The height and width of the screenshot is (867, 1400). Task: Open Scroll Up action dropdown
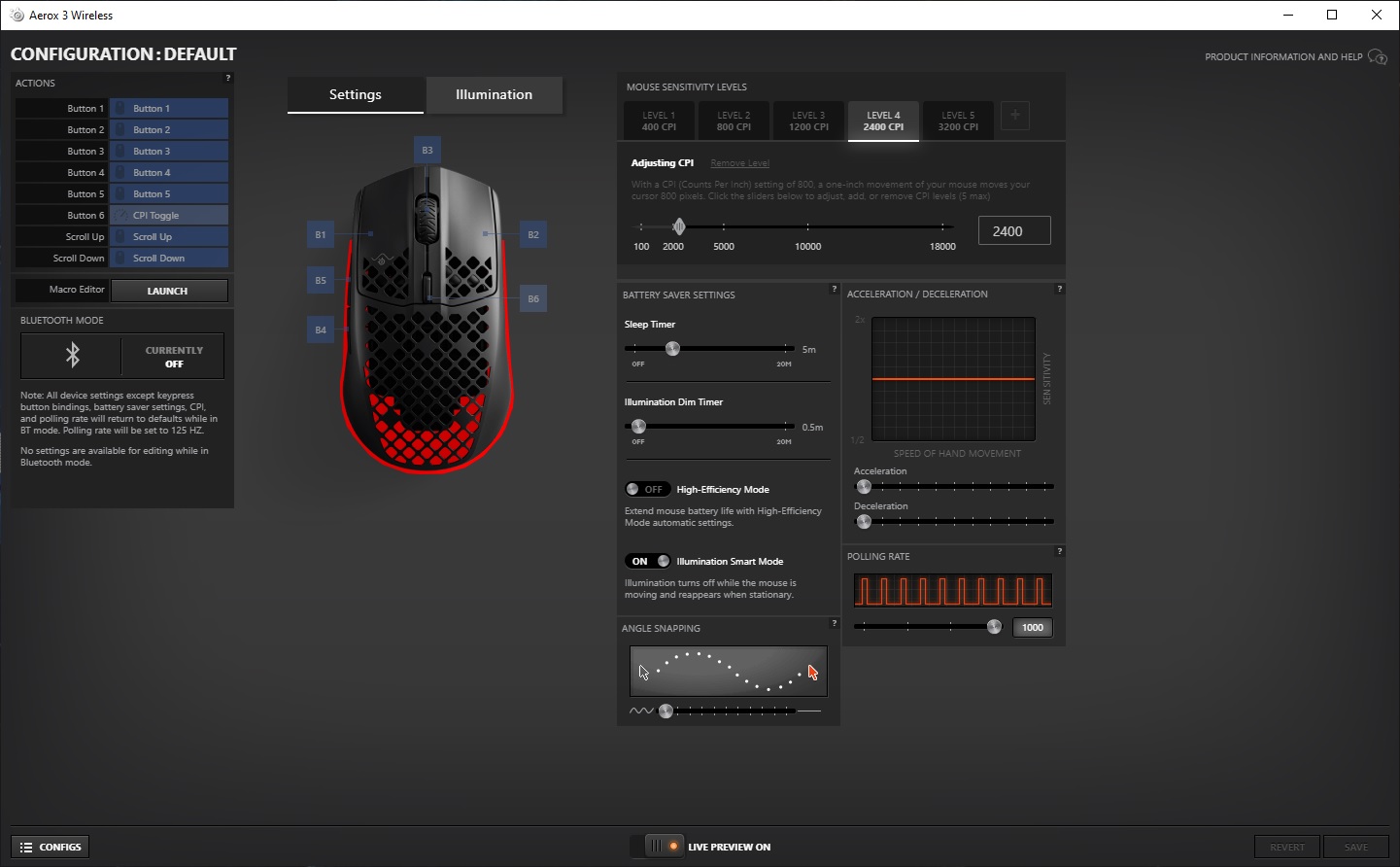click(169, 236)
